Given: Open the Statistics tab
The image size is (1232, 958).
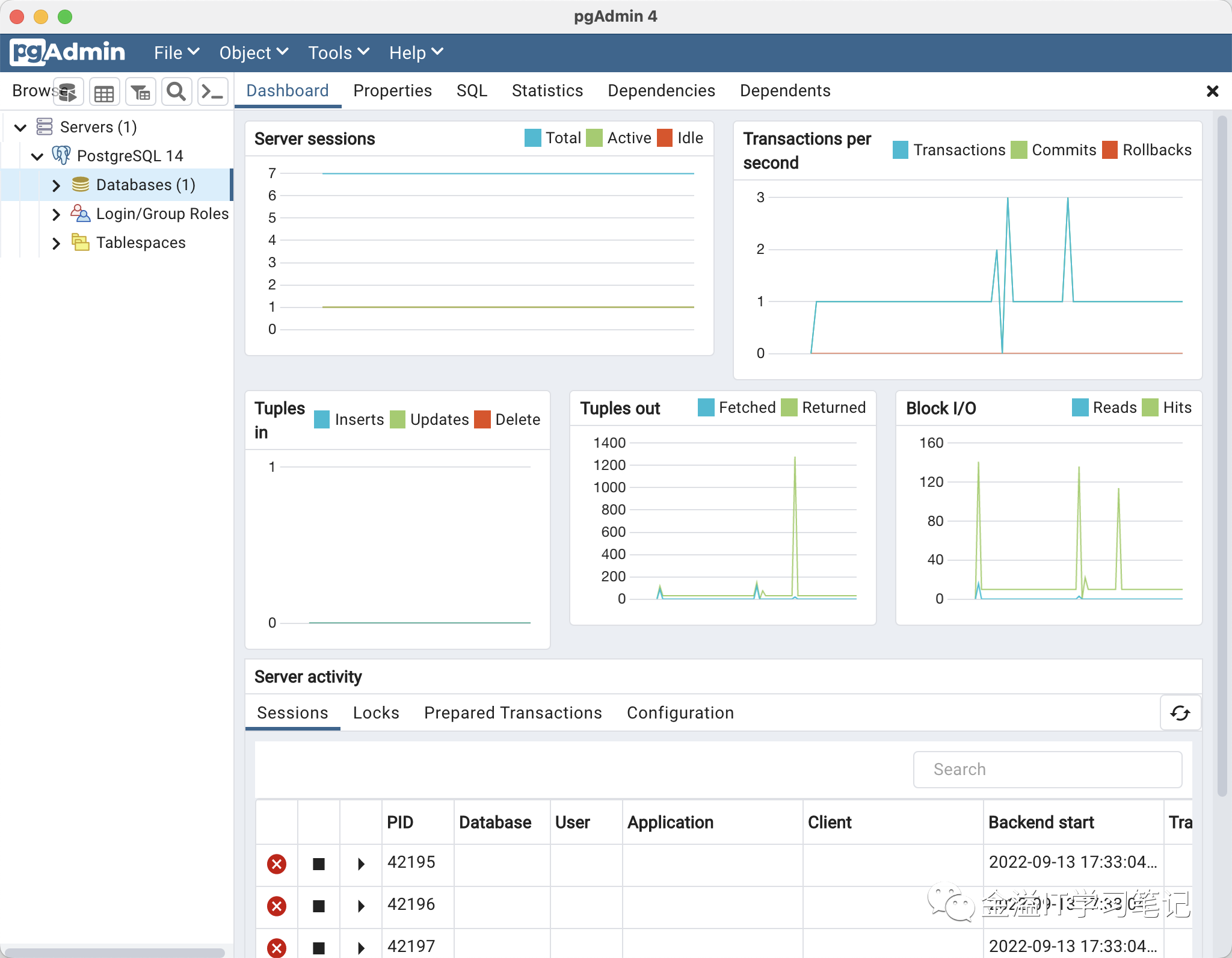Looking at the screenshot, I should point(547,91).
